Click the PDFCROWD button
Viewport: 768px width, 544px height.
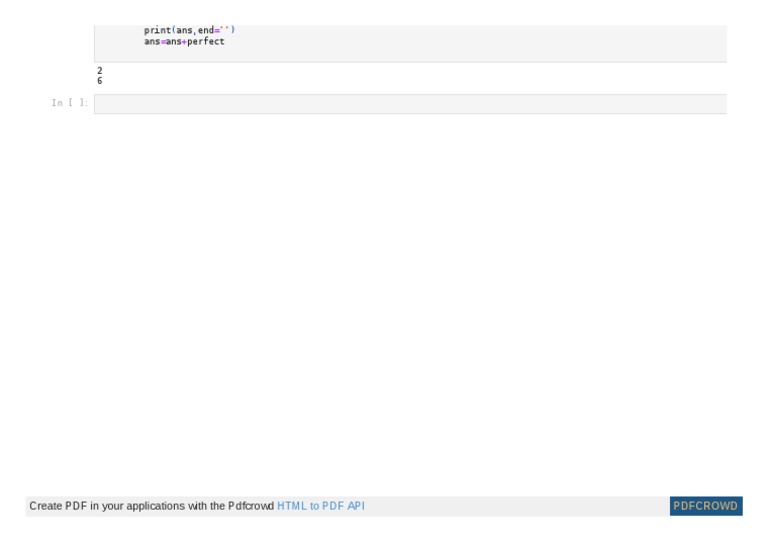coord(706,506)
